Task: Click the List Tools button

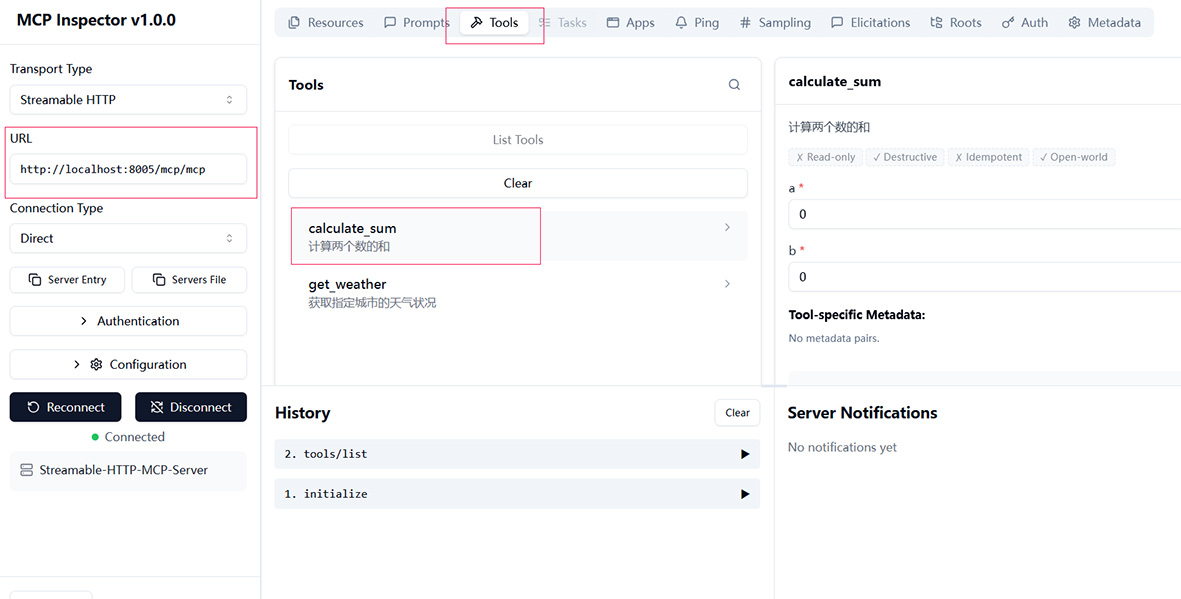Action: 517,139
